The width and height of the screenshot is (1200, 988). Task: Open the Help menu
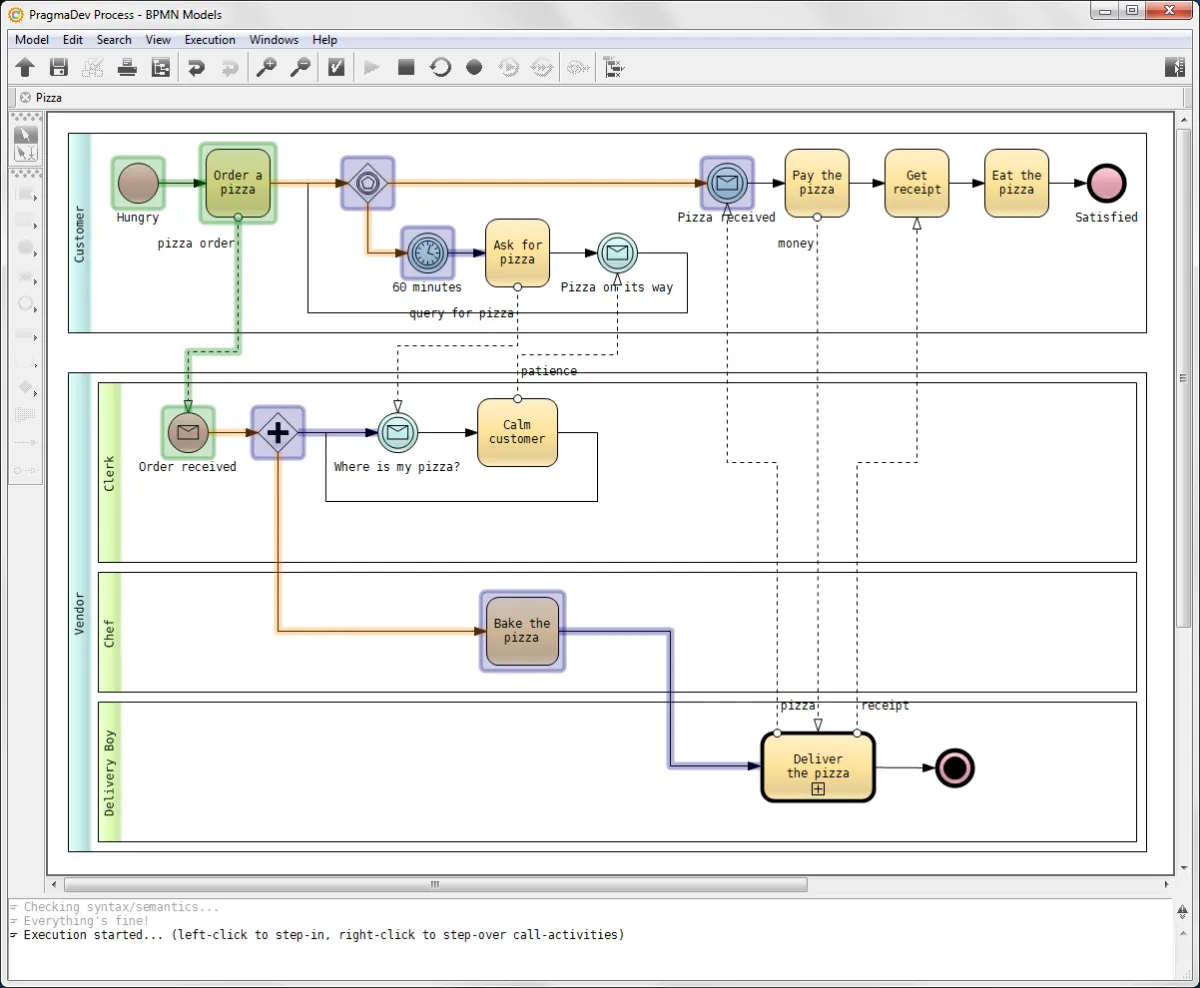click(x=325, y=40)
